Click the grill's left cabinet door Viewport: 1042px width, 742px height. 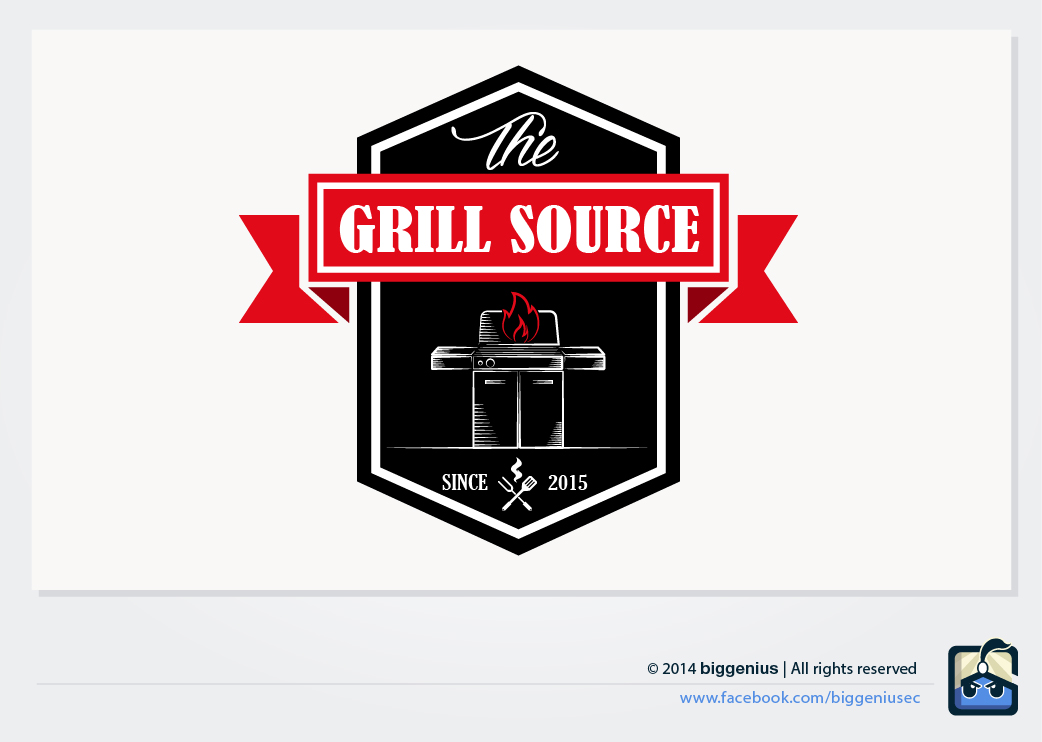coord(495,409)
